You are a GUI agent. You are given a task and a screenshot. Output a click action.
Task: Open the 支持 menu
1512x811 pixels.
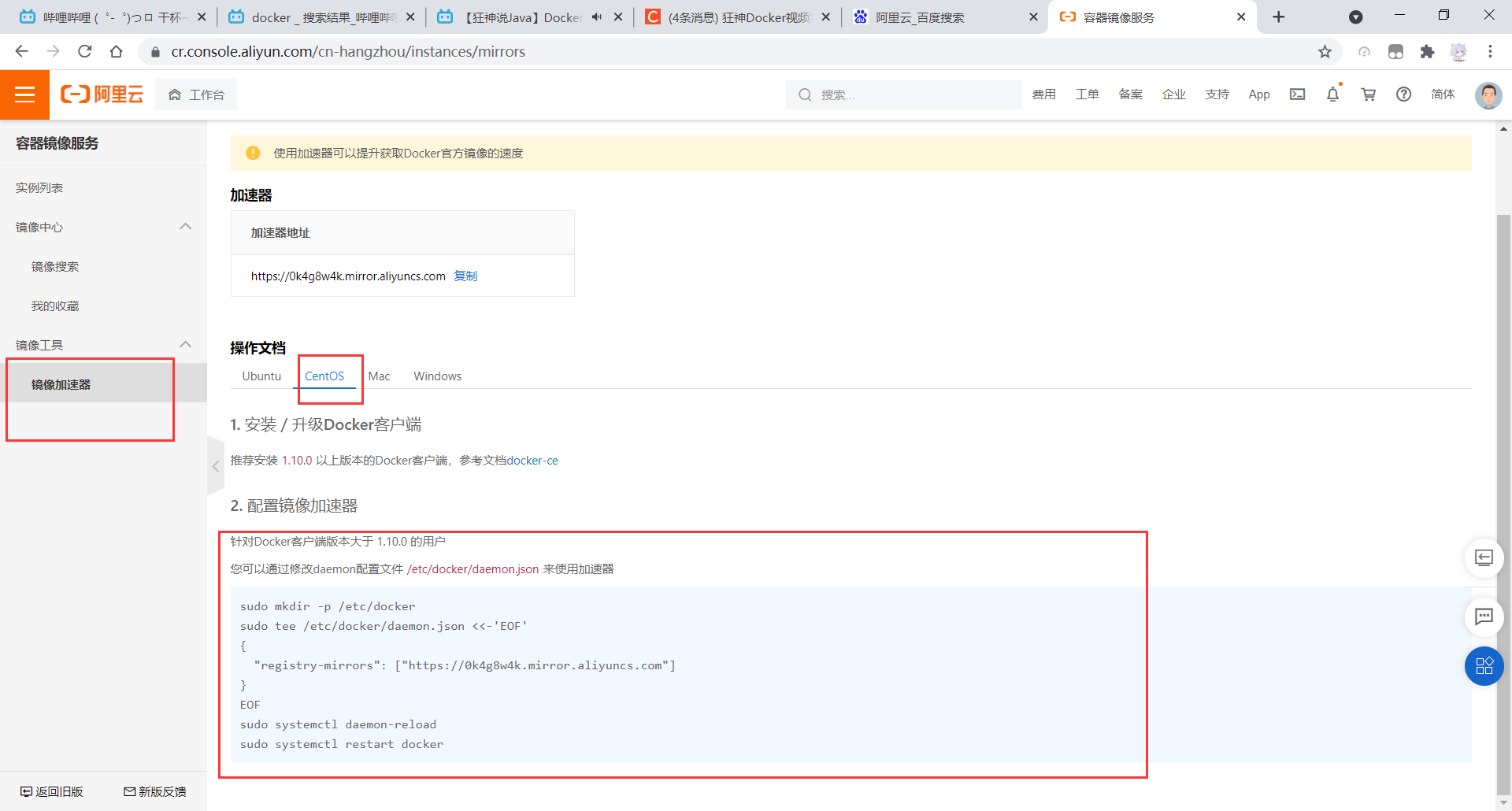pos(1217,94)
